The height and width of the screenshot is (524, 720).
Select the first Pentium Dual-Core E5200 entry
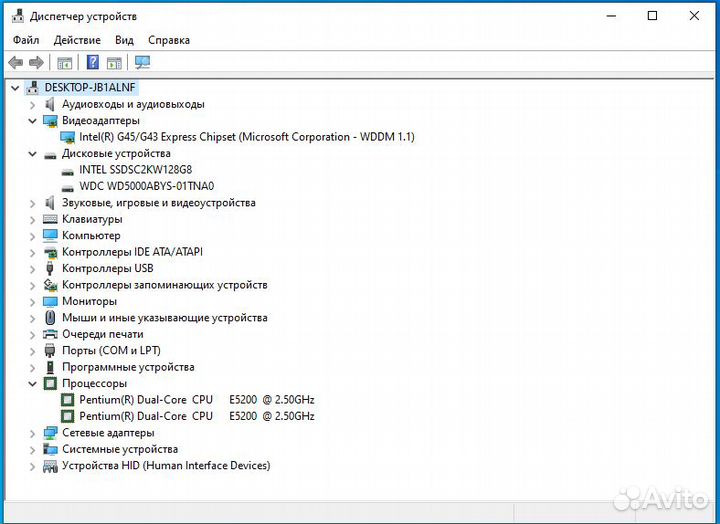click(x=197, y=400)
